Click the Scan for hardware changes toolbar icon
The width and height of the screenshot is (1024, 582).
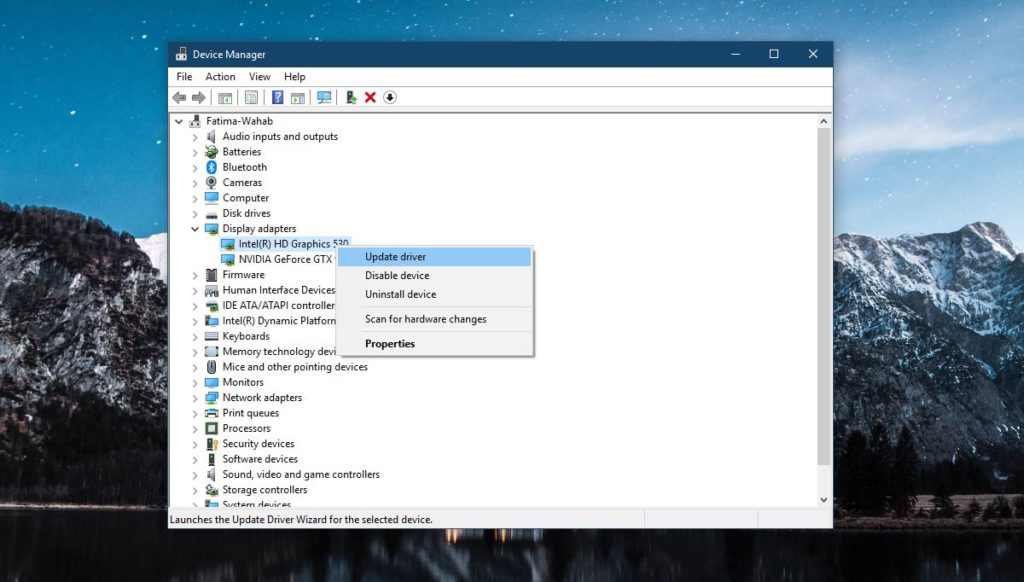click(x=323, y=97)
